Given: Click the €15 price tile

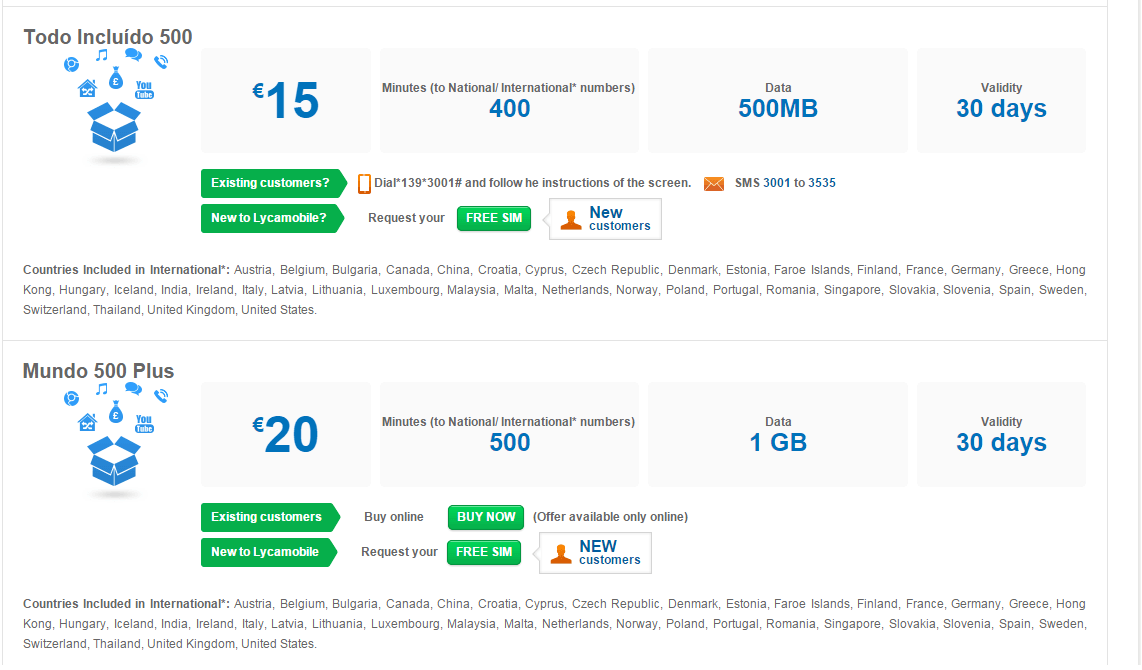Looking at the screenshot, I should (x=286, y=100).
